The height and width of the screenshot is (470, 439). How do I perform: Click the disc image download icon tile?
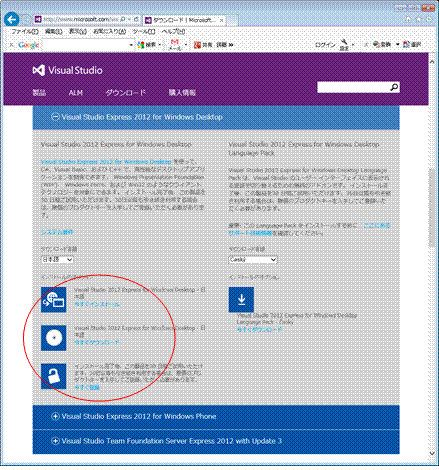click(54, 338)
